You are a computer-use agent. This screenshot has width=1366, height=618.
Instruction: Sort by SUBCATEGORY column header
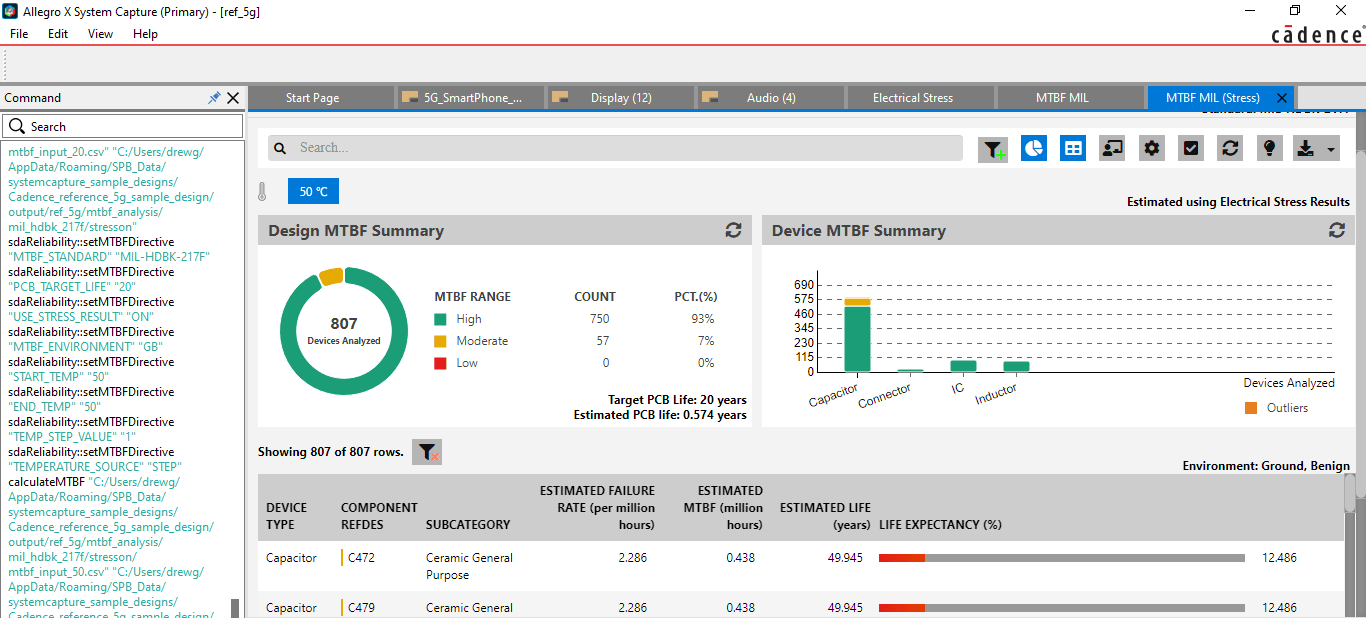coord(468,524)
